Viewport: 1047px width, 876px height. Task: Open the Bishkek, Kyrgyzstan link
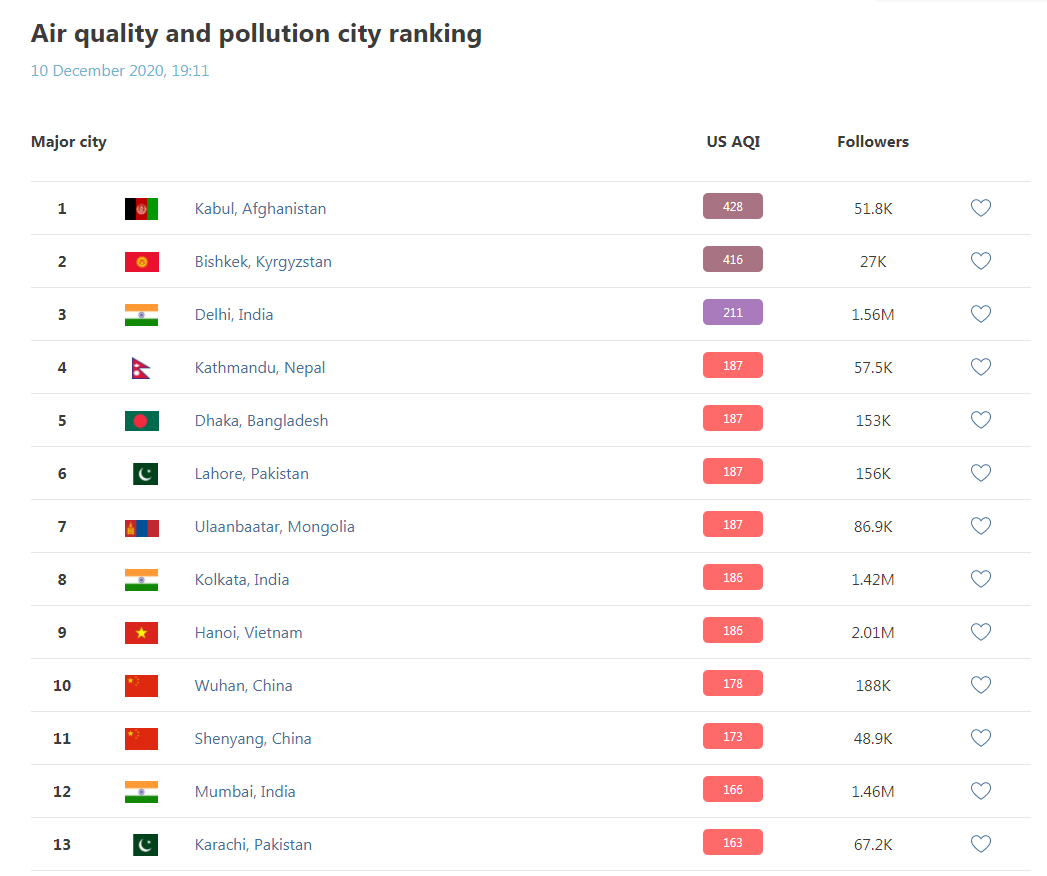click(263, 262)
